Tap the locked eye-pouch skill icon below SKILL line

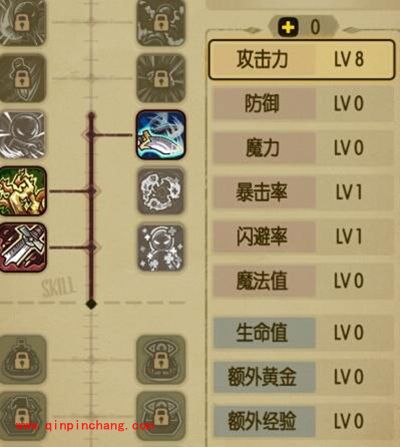(x=161, y=359)
